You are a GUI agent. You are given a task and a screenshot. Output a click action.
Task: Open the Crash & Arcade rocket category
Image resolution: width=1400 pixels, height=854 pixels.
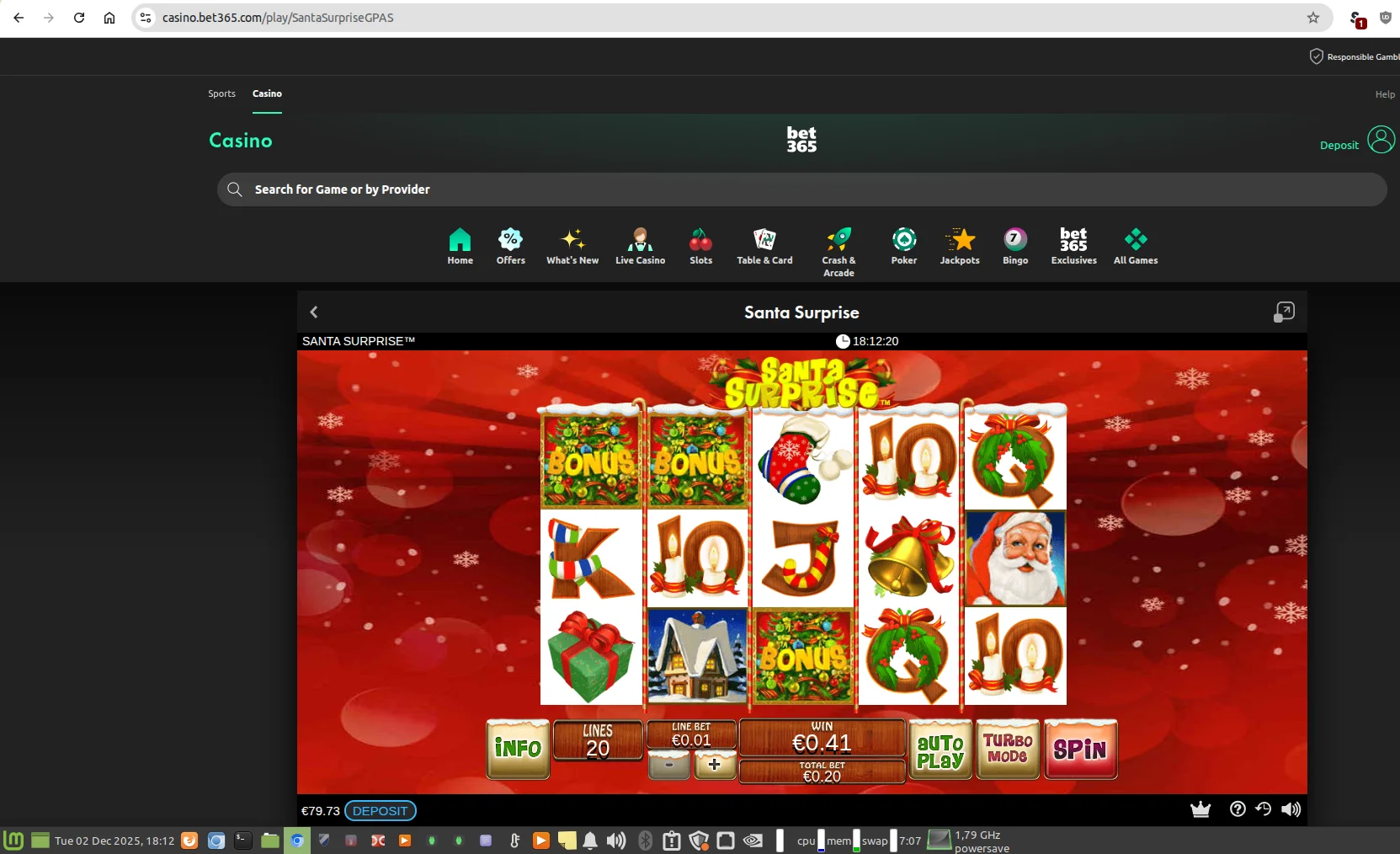[838, 252]
